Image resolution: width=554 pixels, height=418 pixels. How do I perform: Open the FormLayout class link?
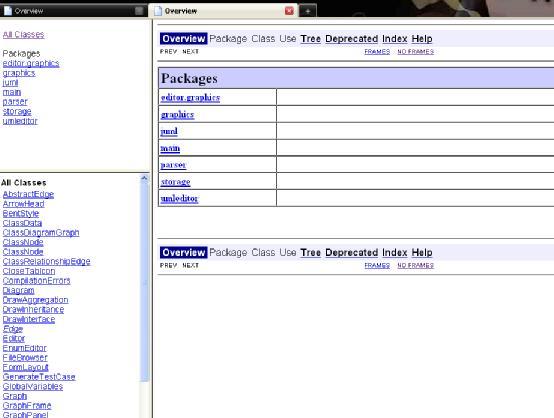[25, 367]
